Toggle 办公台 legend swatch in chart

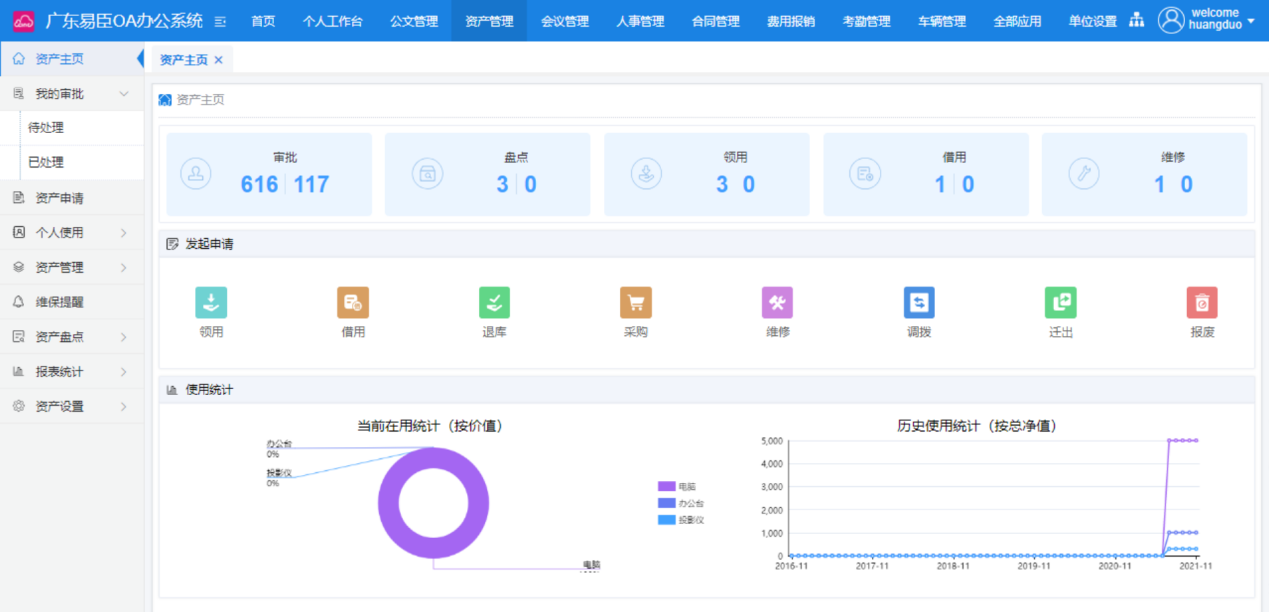[666, 503]
